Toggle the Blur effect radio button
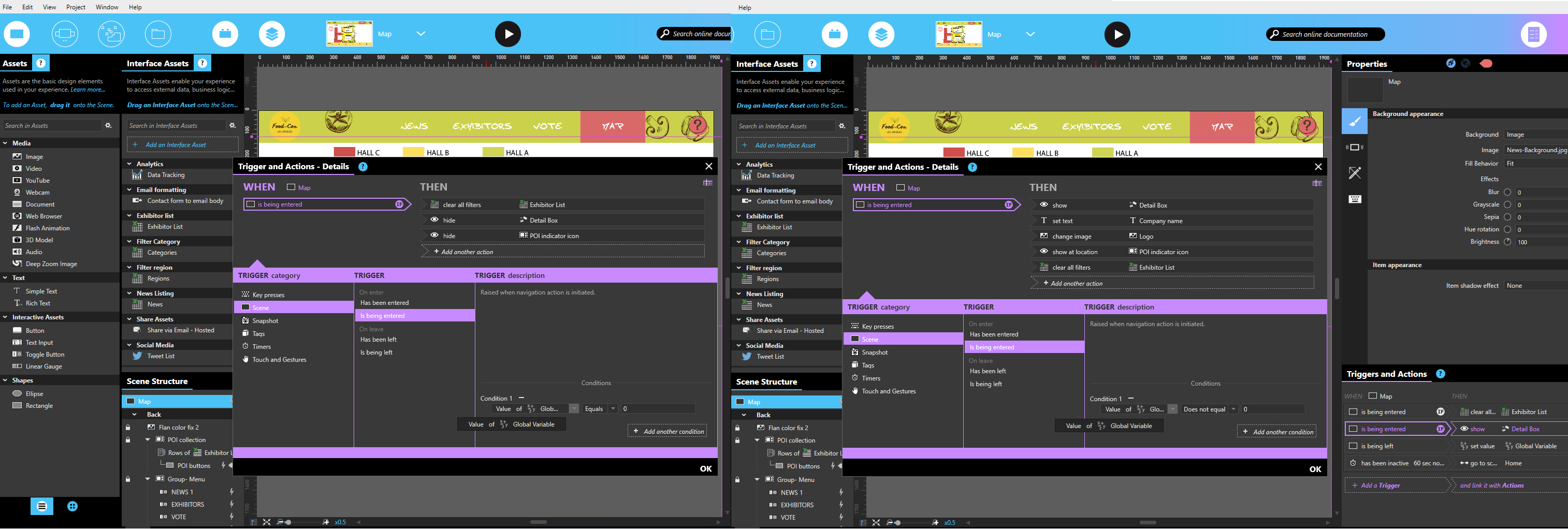The image size is (1568, 529). point(1507,193)
